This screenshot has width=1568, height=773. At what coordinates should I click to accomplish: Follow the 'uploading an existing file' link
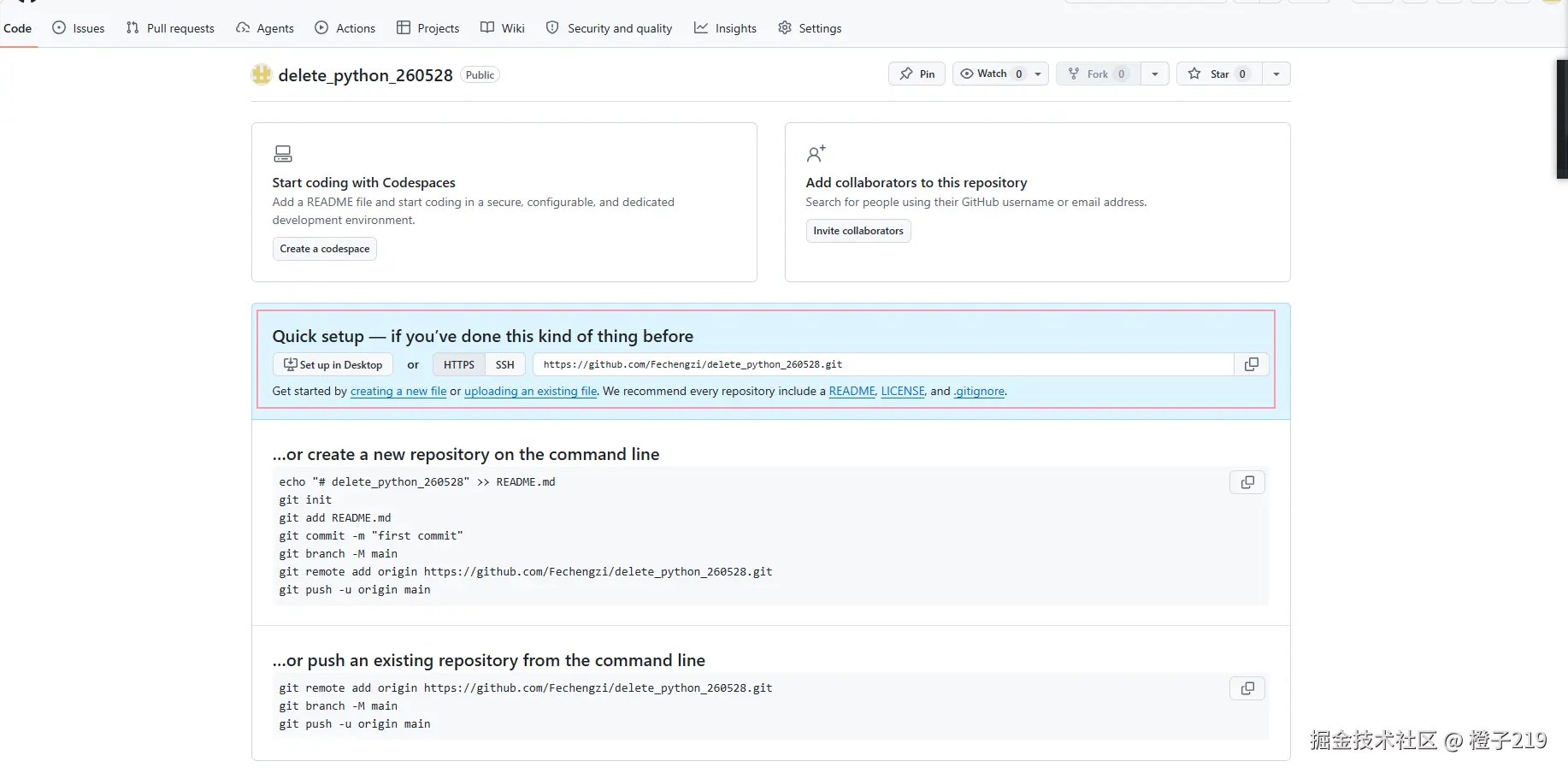(x=531, y=391)
